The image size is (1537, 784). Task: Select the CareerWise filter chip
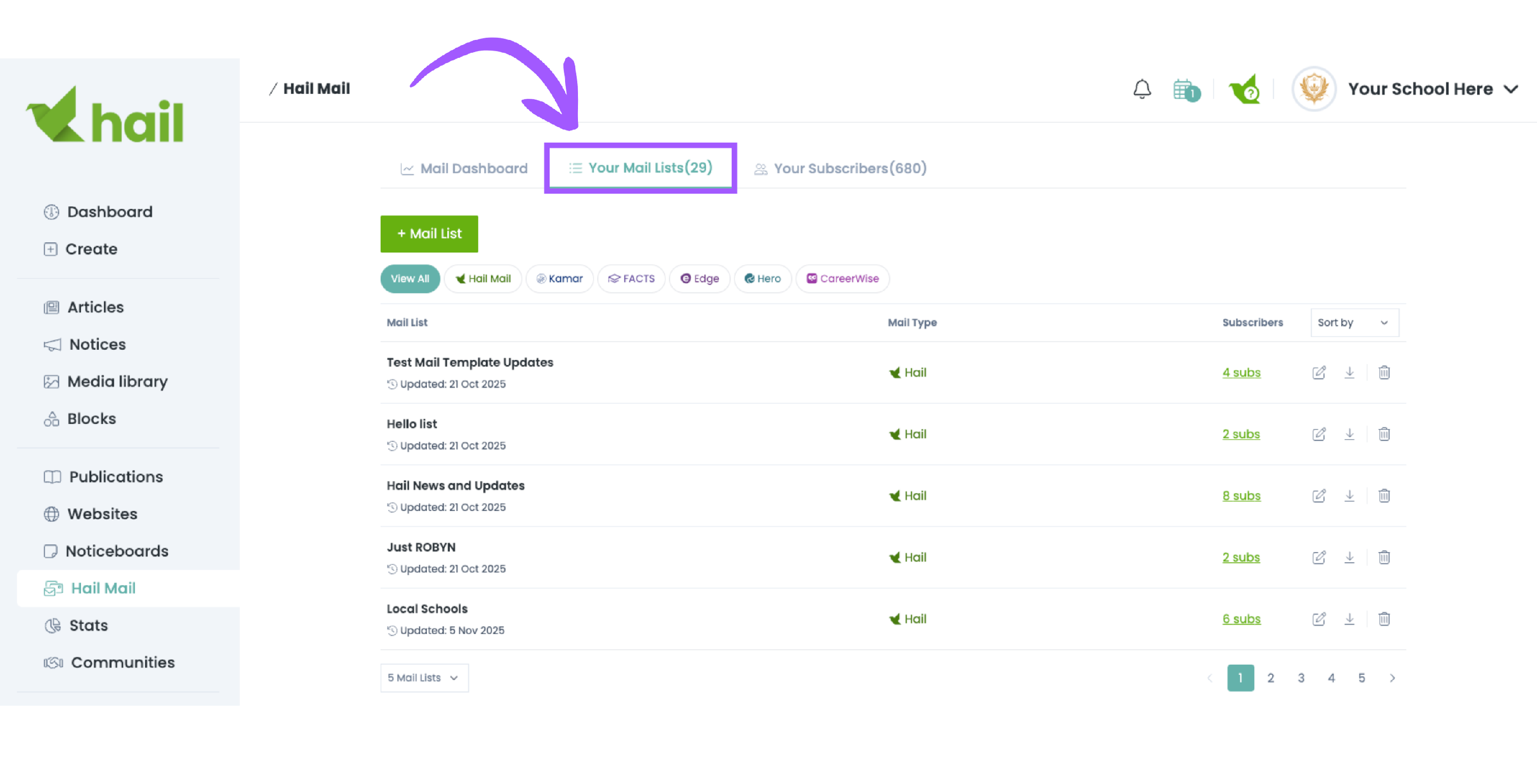842,279
